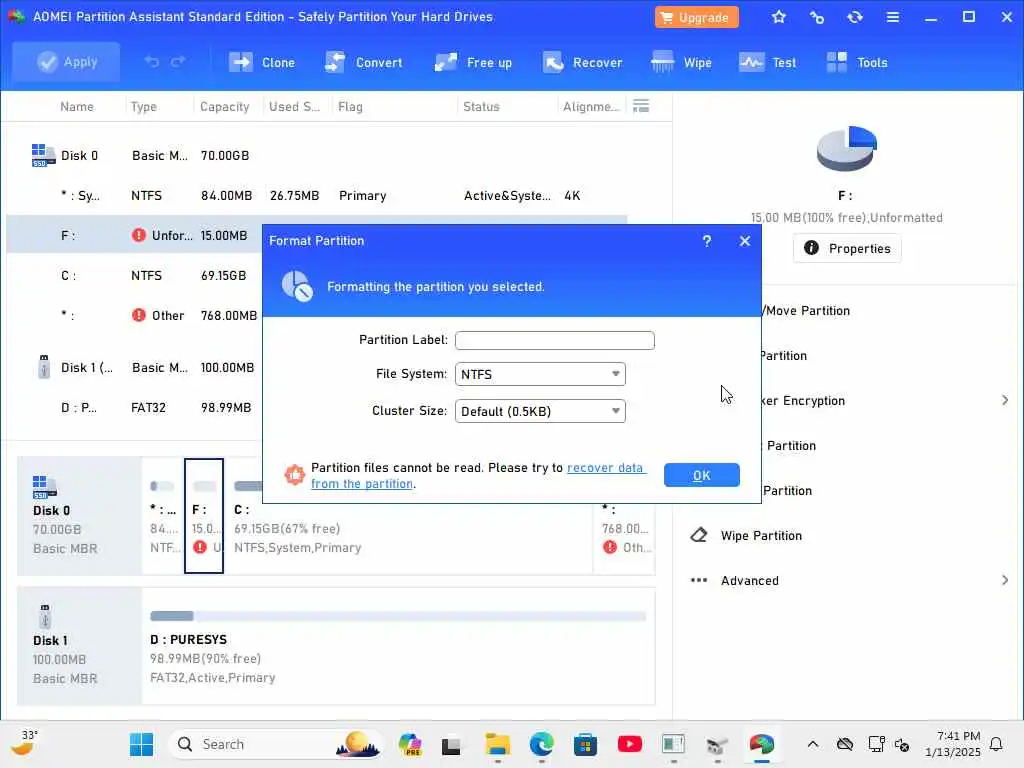This screenshot has width=1024, height=768.
Task: Open the notification bell
Action: 996,744
